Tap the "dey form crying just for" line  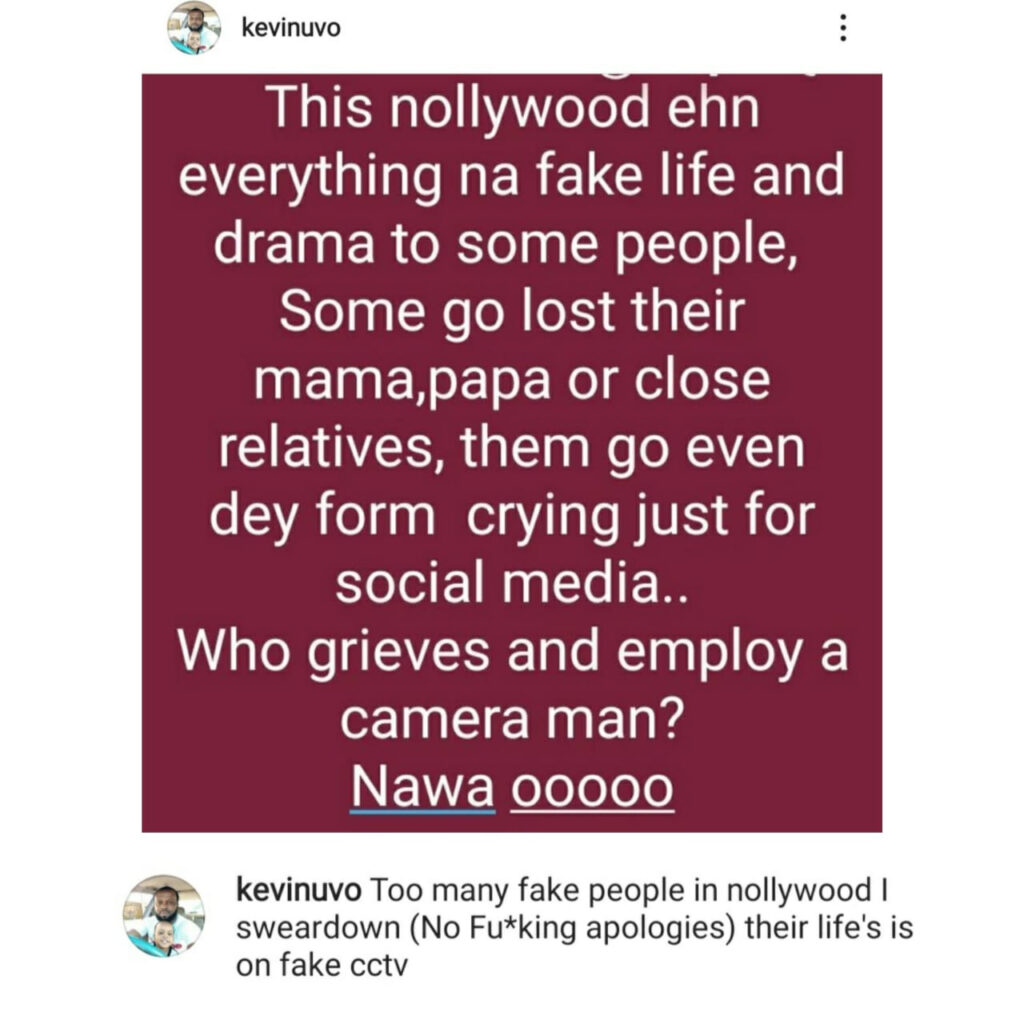tap(512, 517)
